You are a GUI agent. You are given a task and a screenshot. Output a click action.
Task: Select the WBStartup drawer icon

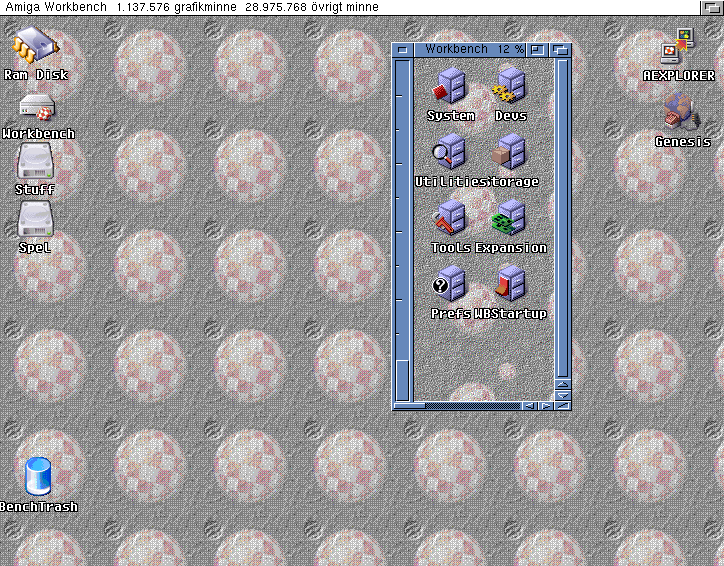[510, 283]
